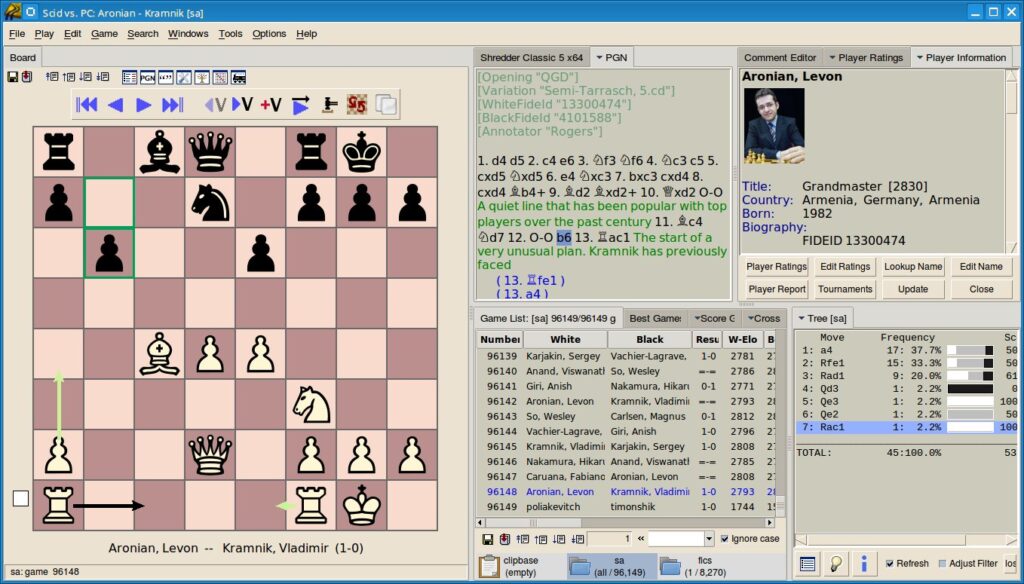Open the Shredder S5 engine icon
Image resolution: width=1024 pixels, height=584 pixels.
[357, 105]
